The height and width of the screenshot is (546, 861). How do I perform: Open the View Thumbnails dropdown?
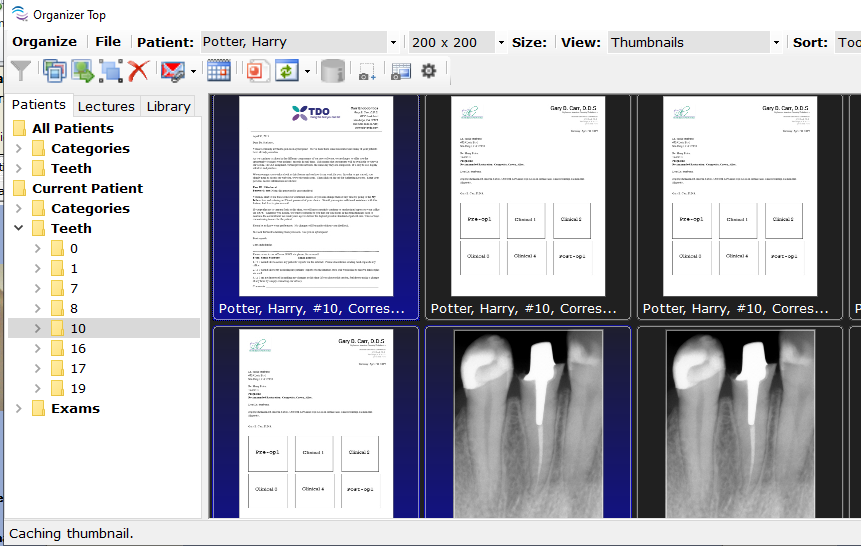pos(776,43)
